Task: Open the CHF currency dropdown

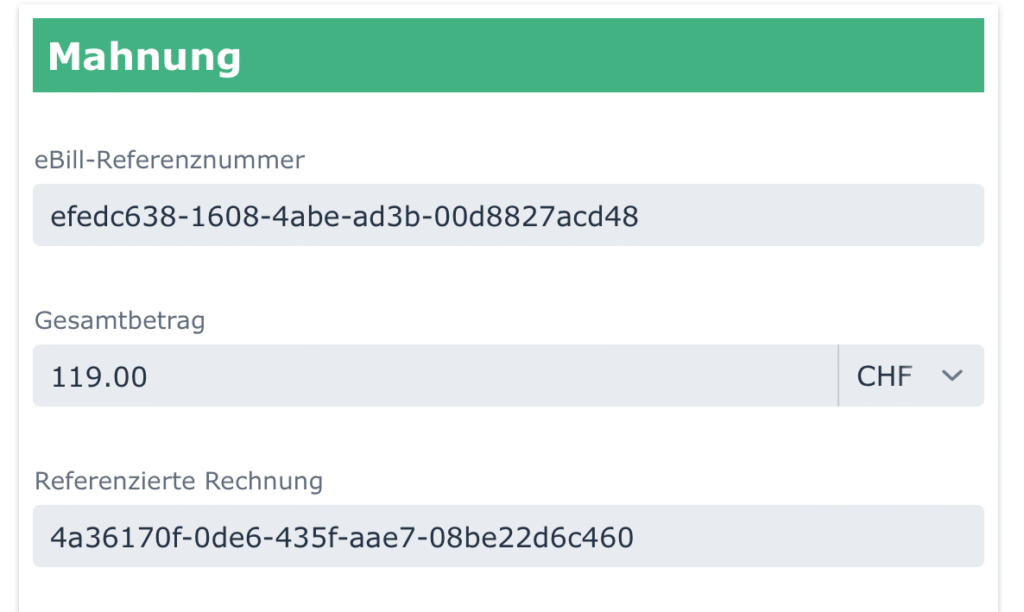Action: click(x=910, y=376)
